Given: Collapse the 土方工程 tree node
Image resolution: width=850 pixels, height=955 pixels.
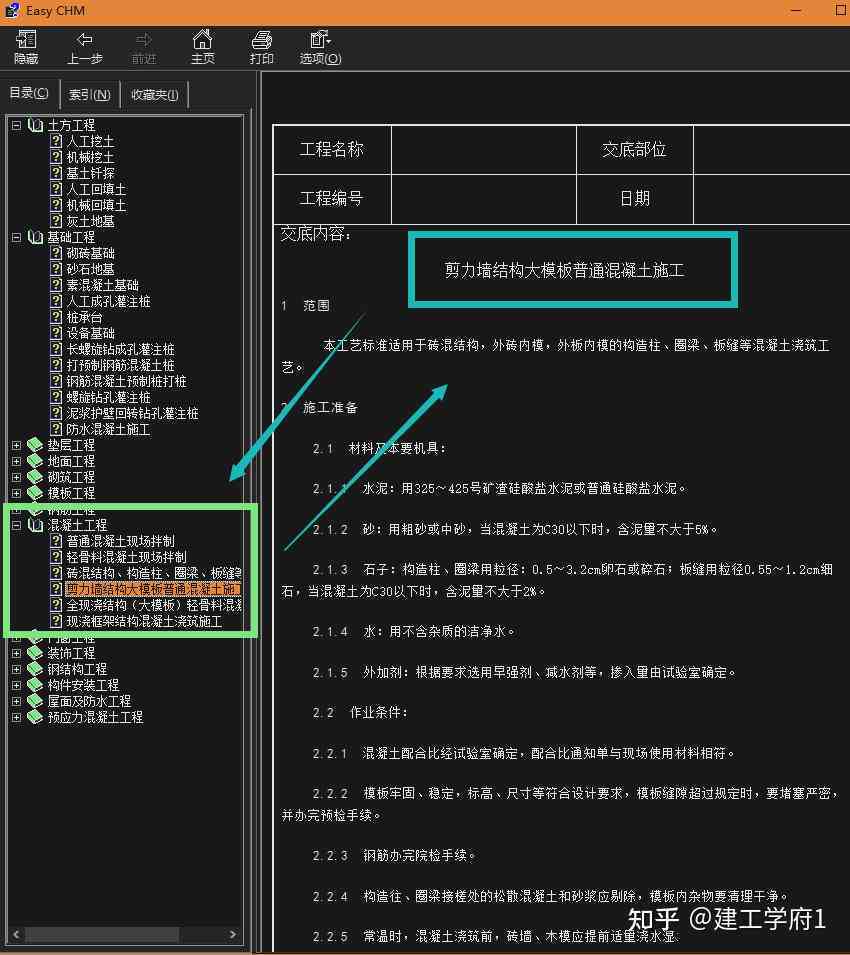Looking at the screenshot, I should 16,125.
